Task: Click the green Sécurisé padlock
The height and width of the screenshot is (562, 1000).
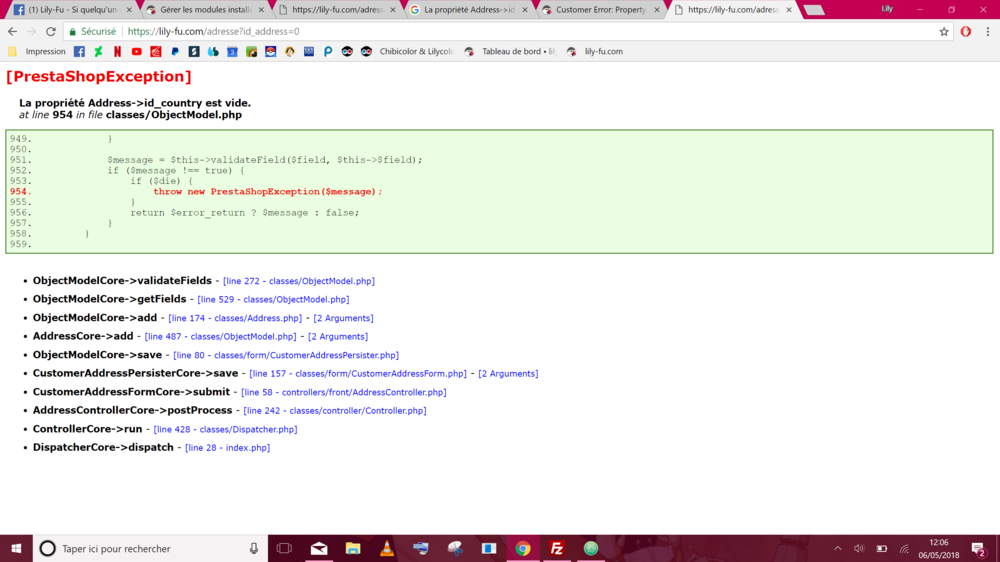Action: coord(73,31)
